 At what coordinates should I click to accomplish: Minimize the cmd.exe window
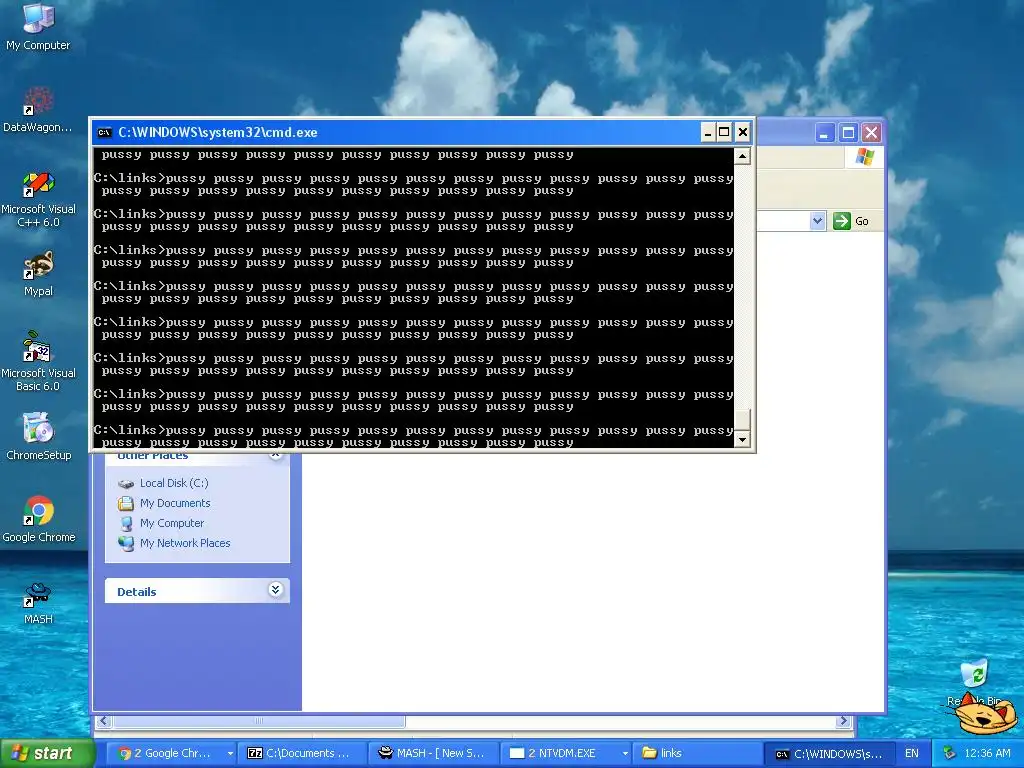click(708, 133)
